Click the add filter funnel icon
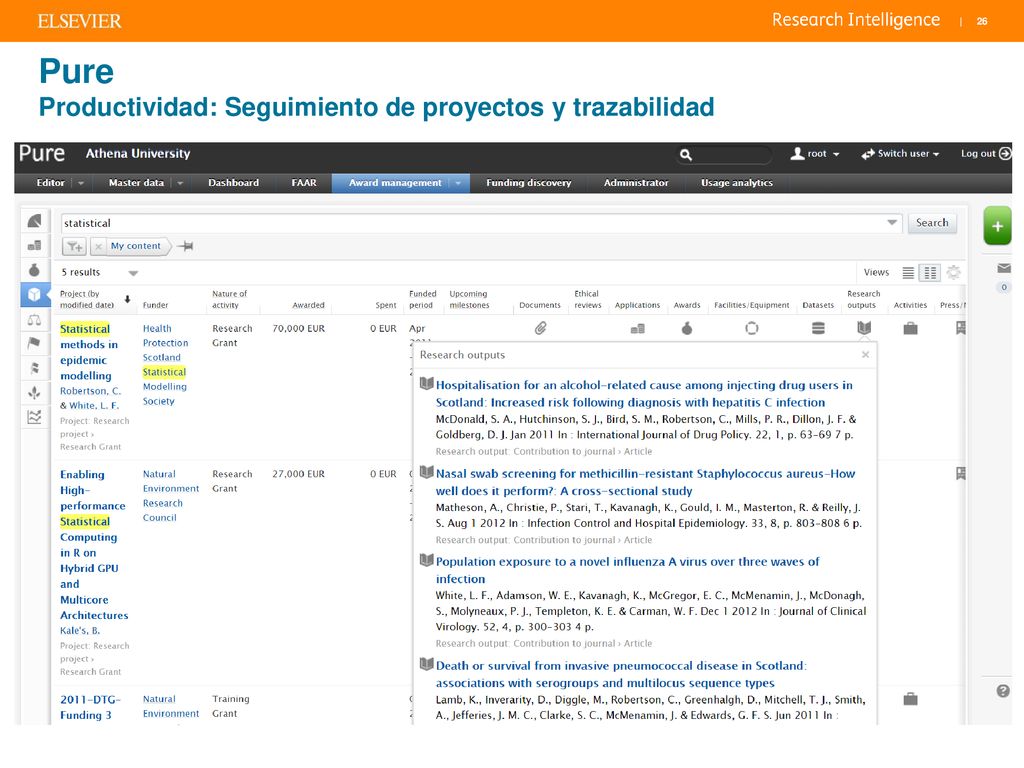Screen dimensions: 1024x768 point(74,246)
